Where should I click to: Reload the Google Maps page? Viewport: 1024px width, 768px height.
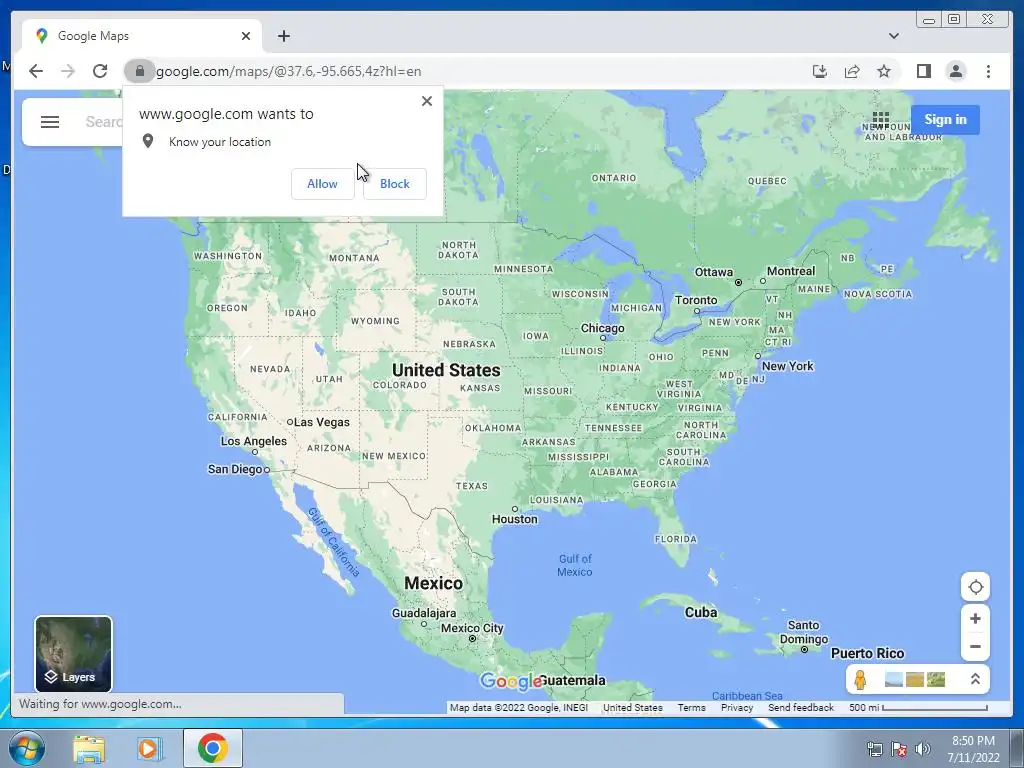100,71
